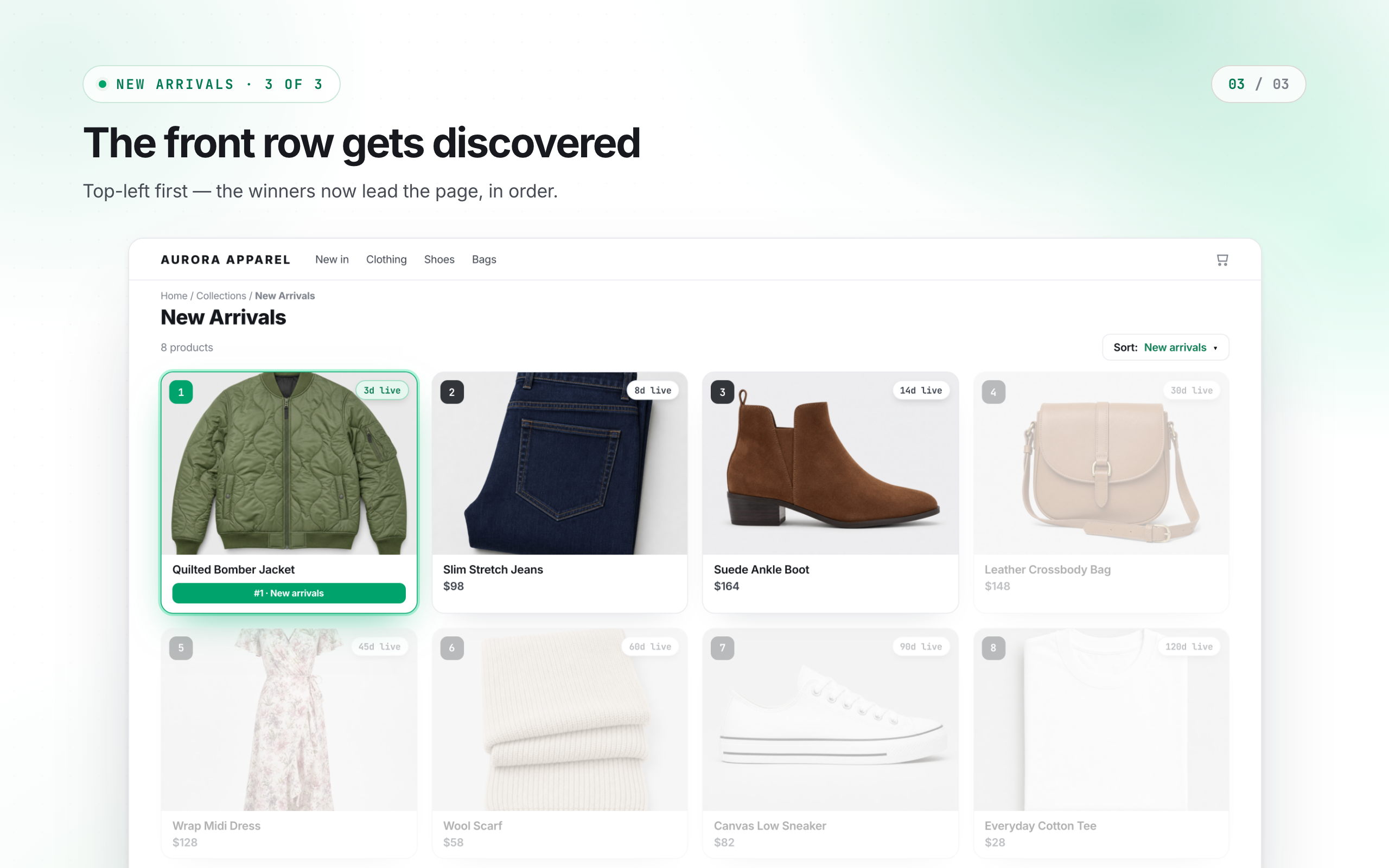
Task: Click the 3d live badge
Action: [383, 391]
